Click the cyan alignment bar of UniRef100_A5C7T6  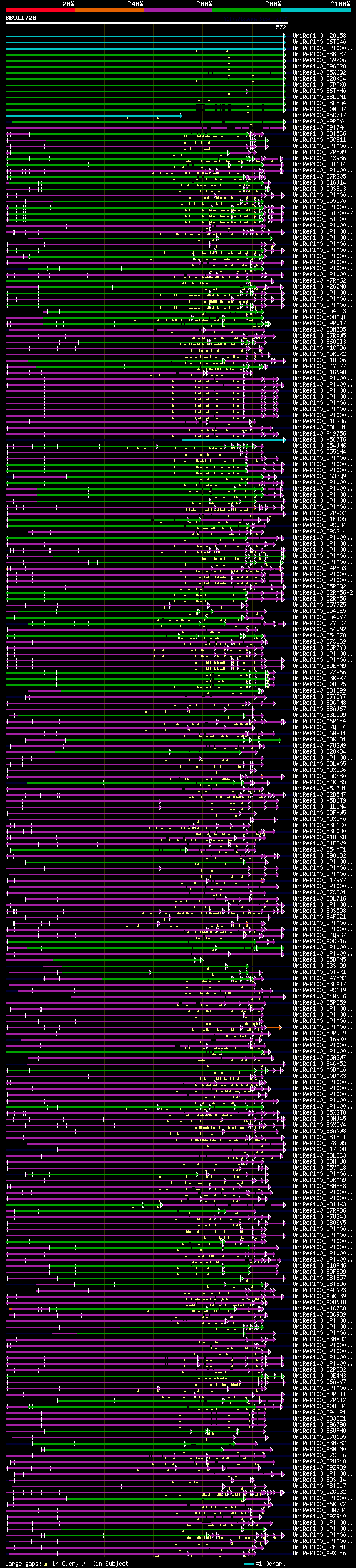[x=234, y=439]
